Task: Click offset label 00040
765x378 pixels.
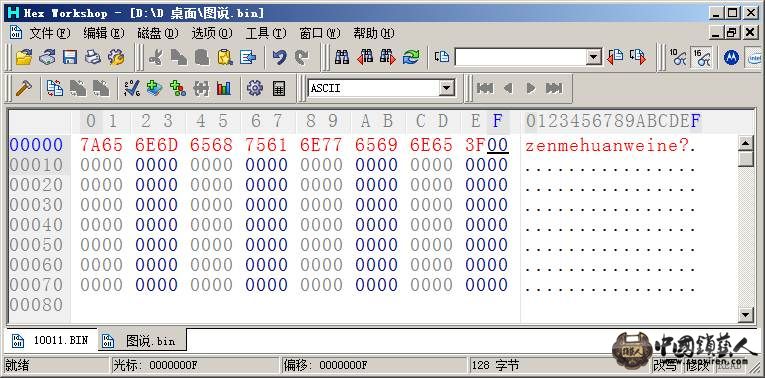Action: pyautogui.click(x=37, y=225)
